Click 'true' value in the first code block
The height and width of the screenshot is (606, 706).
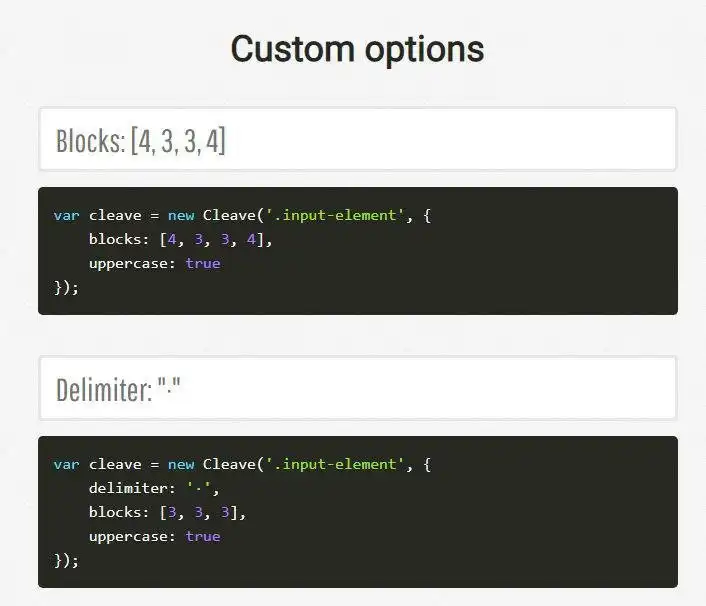[202, 264]
